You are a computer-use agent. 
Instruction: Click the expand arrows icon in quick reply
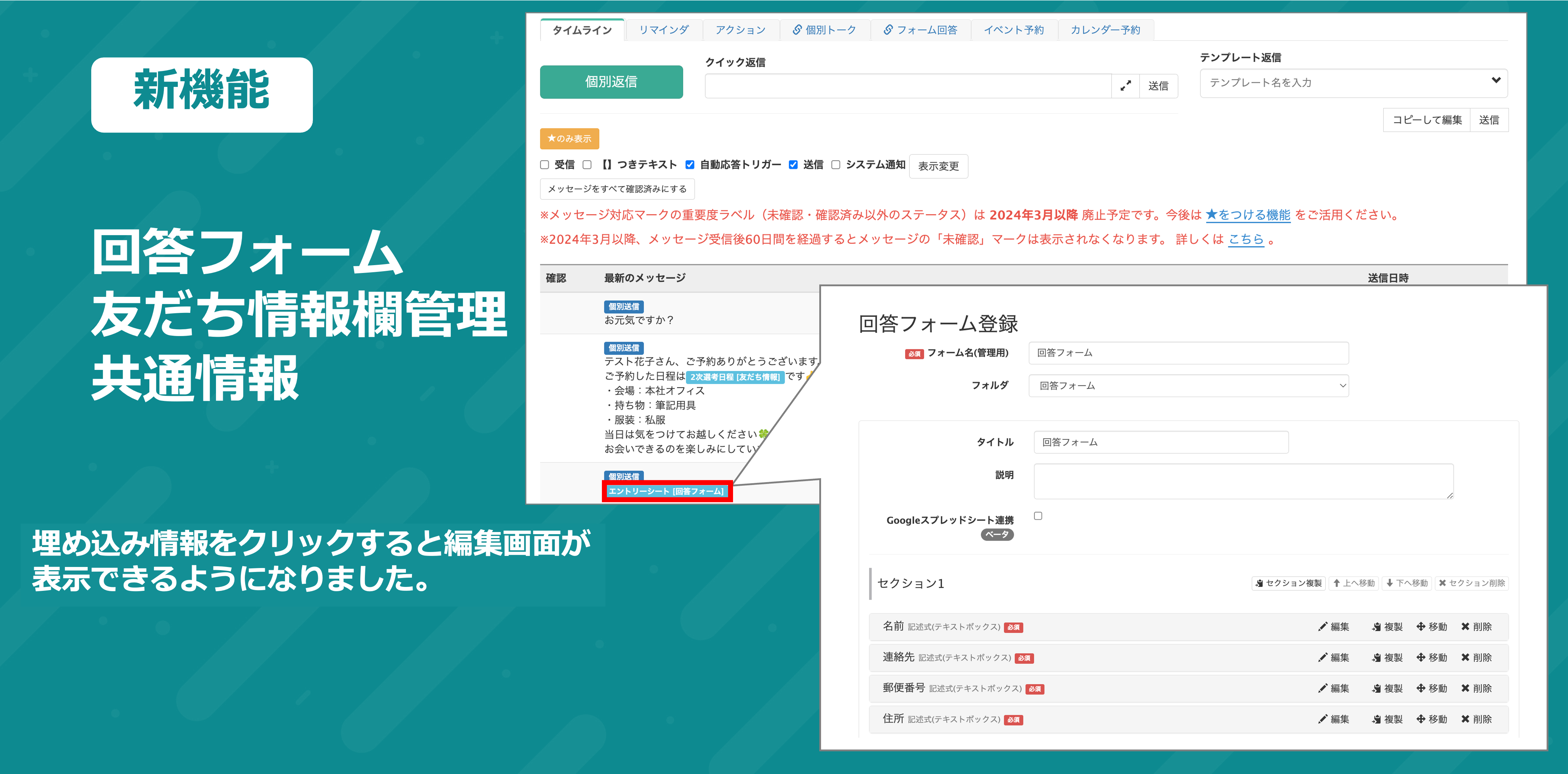click(1125, 86)
